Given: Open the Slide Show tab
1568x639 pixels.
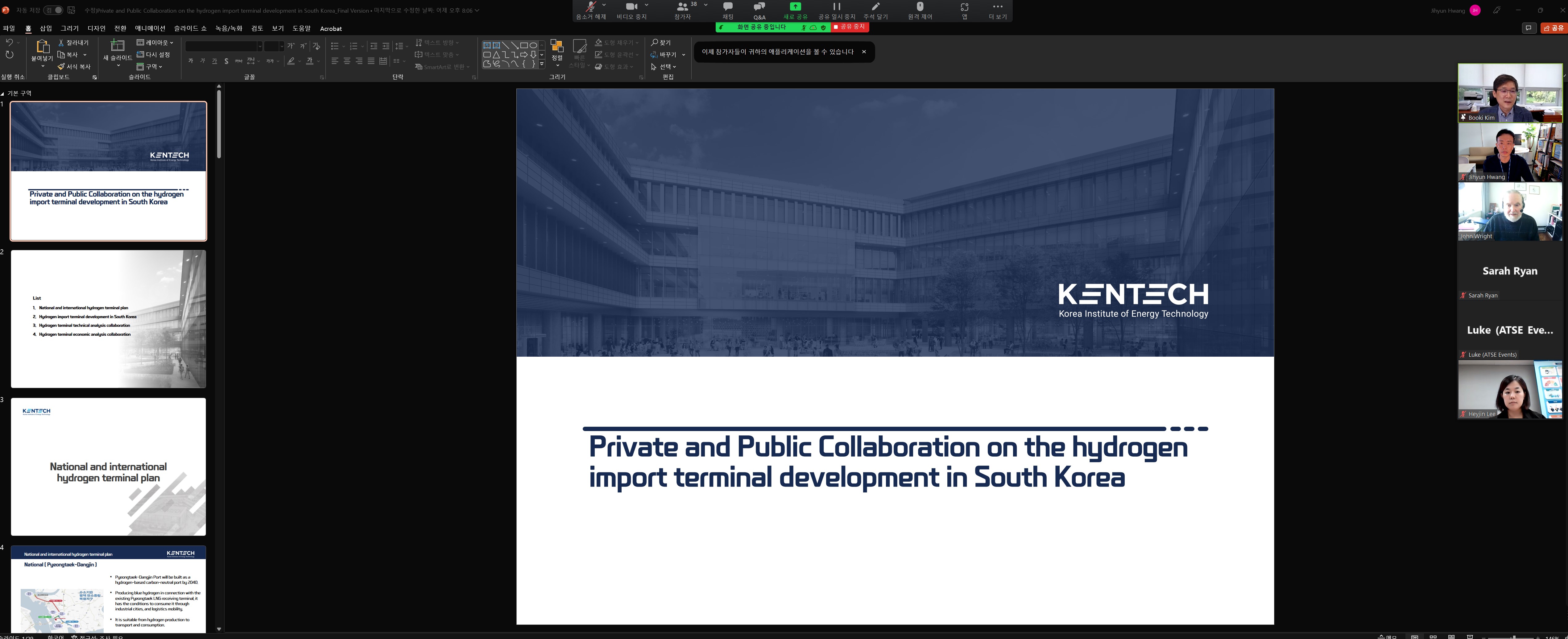Looking at the screenshot, I should (x=190, y=29).
